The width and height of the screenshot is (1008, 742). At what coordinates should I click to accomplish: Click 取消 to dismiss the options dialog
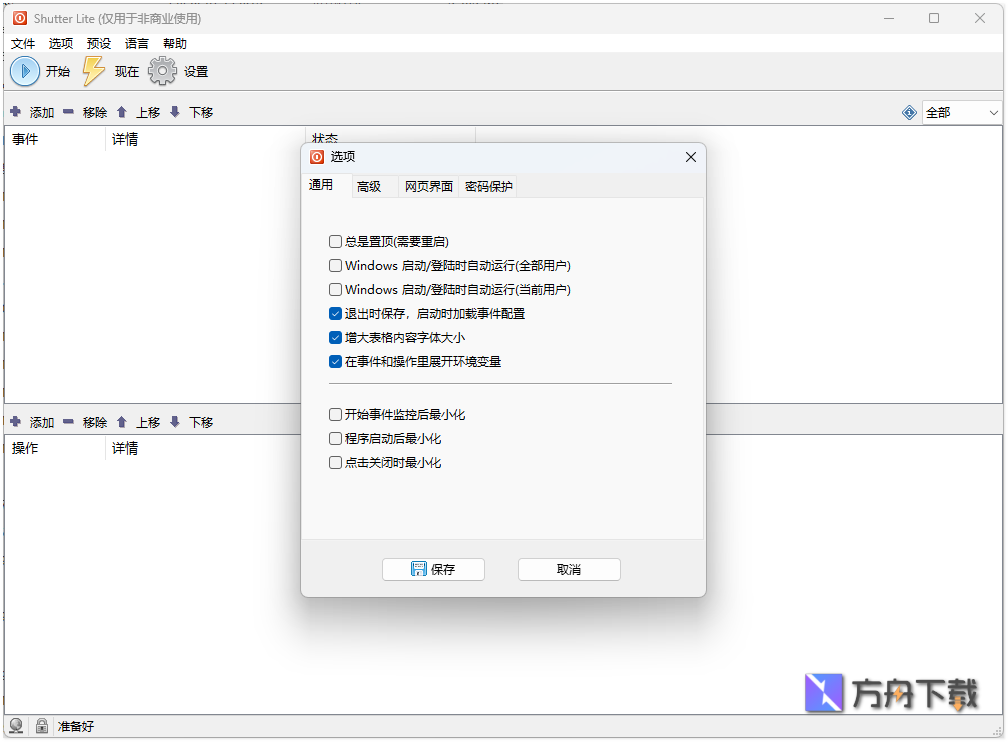click(x=568, y=569)
